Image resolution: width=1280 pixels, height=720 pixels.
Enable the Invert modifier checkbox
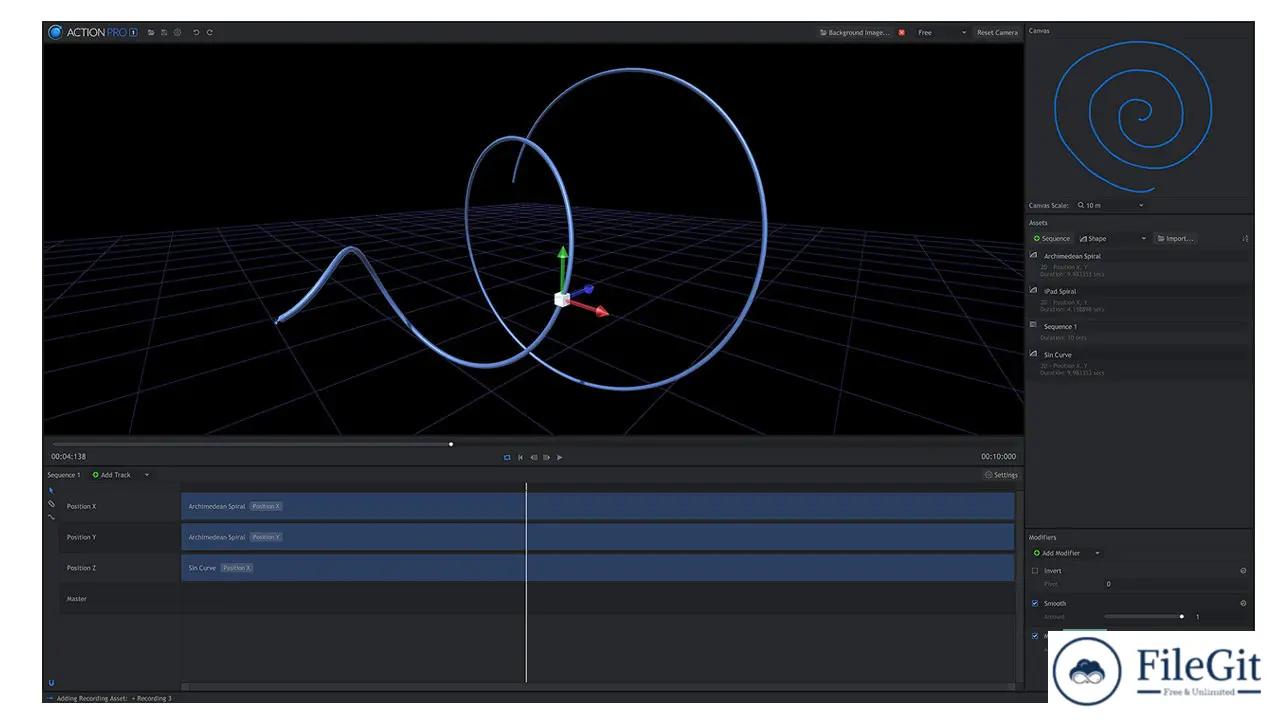[x=1035, y=571]
